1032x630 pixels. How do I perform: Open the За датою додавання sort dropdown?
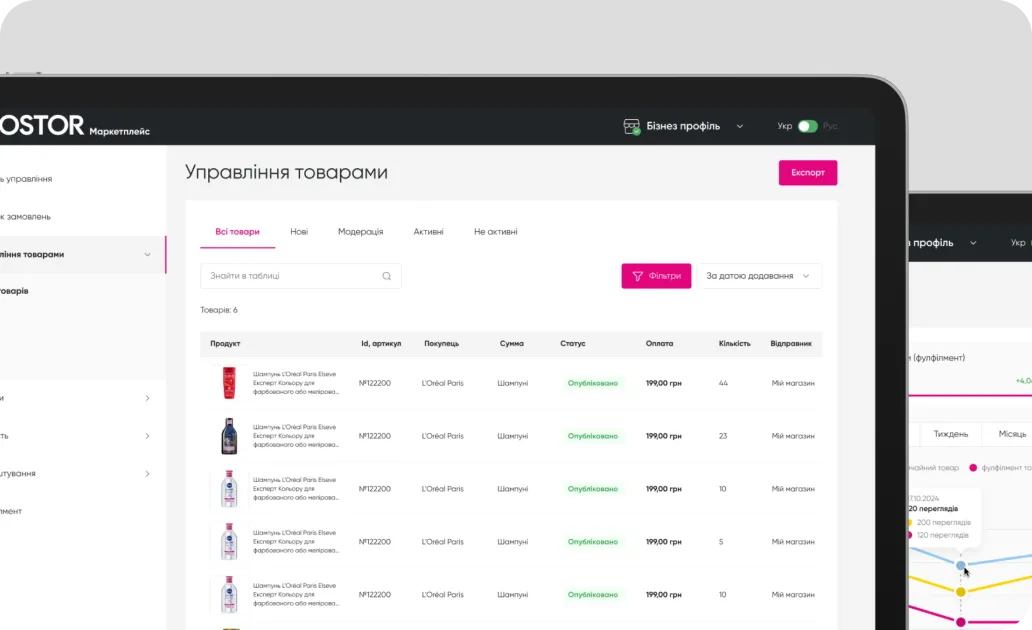(759, 276)
